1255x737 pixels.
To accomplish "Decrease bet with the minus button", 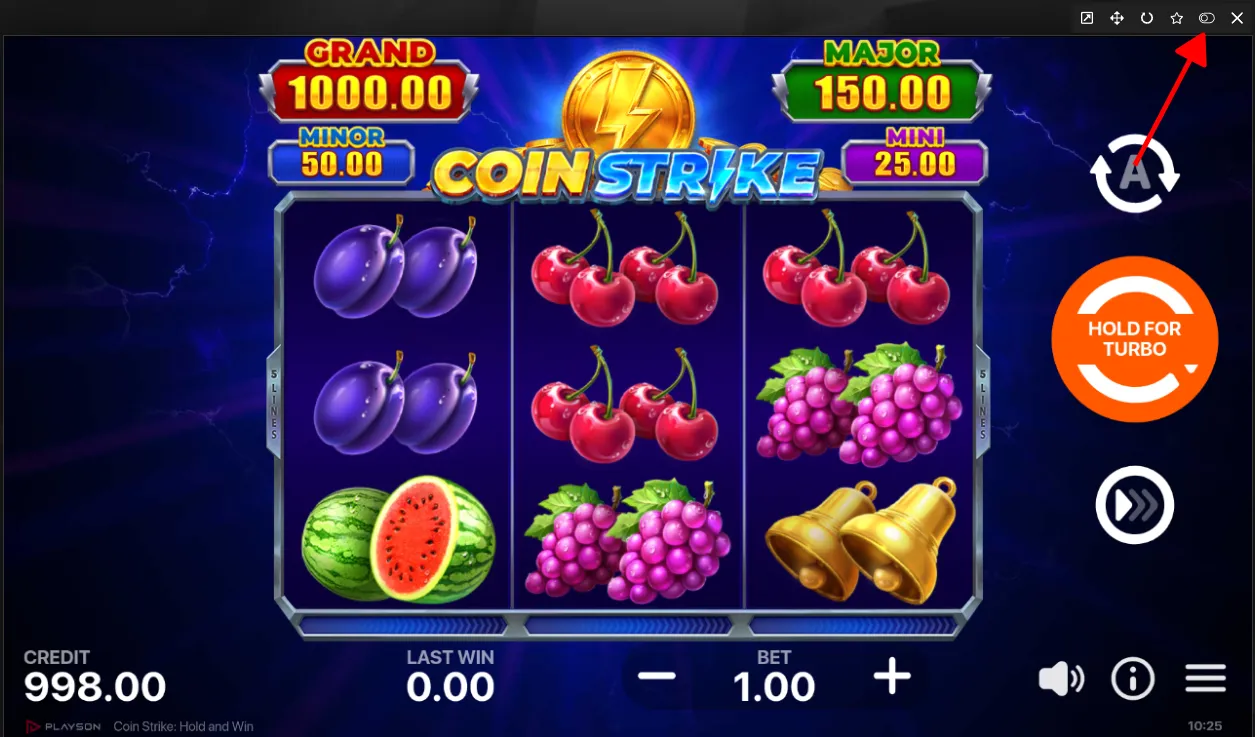I will coord(657,677).
